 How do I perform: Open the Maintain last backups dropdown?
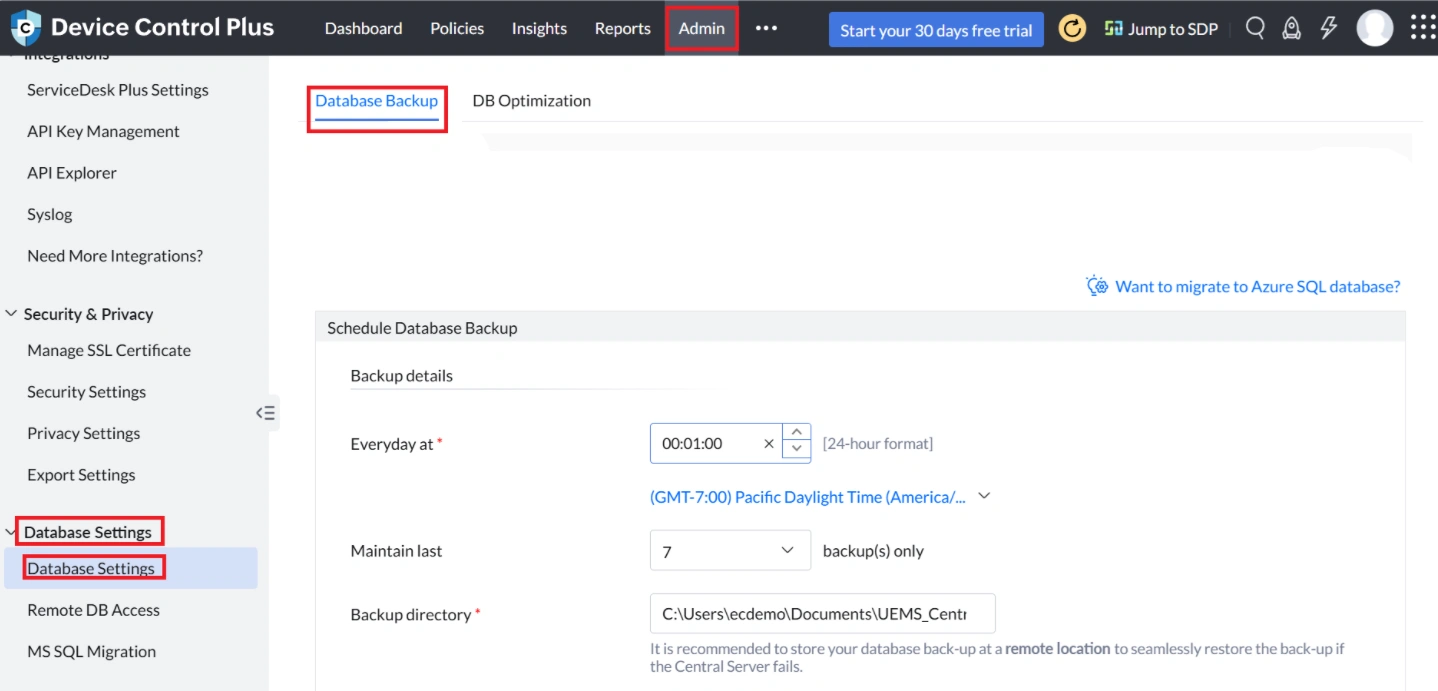pos(730,550)
